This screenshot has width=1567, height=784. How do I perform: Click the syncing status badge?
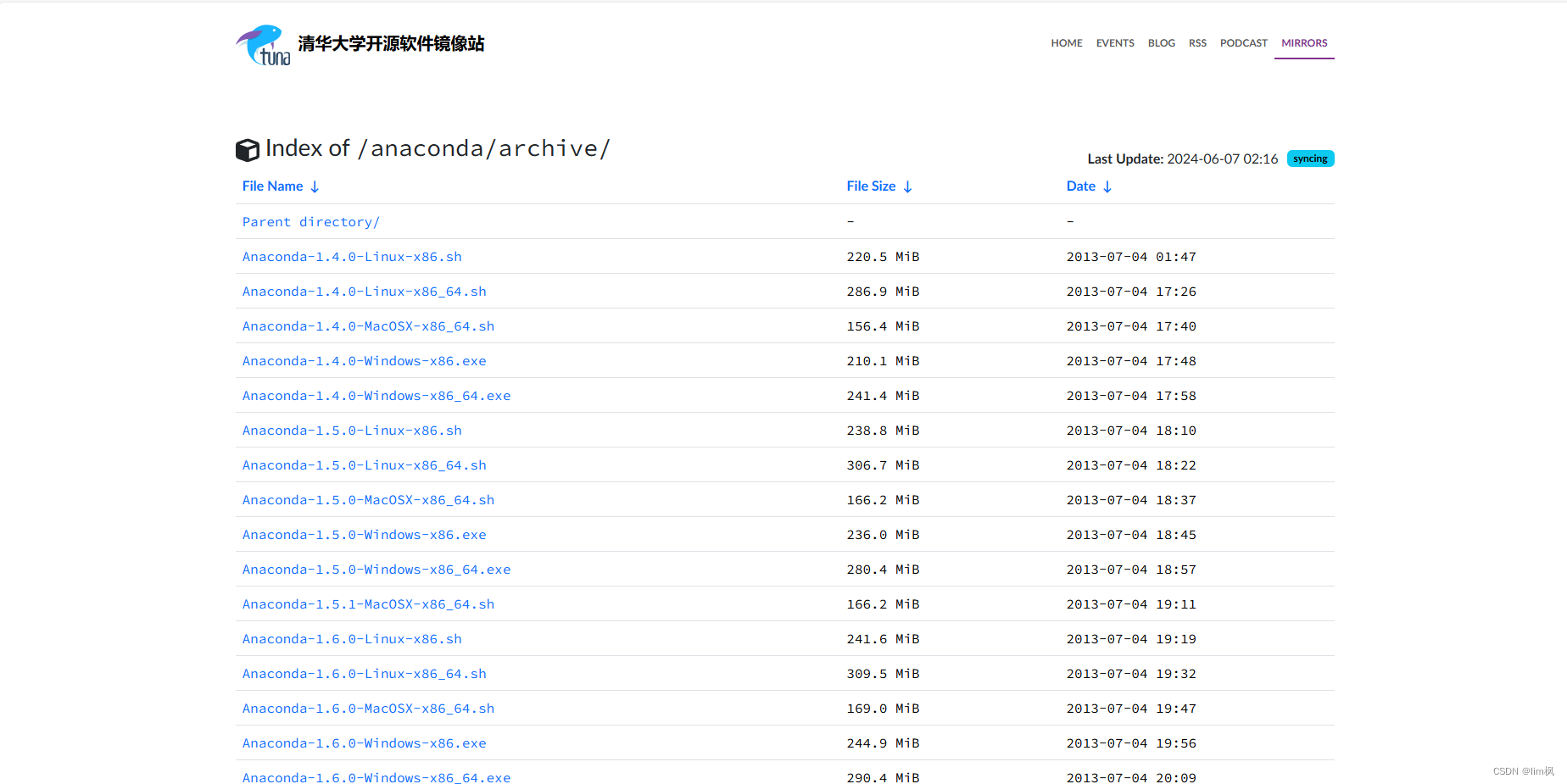tap(1310, 158)
